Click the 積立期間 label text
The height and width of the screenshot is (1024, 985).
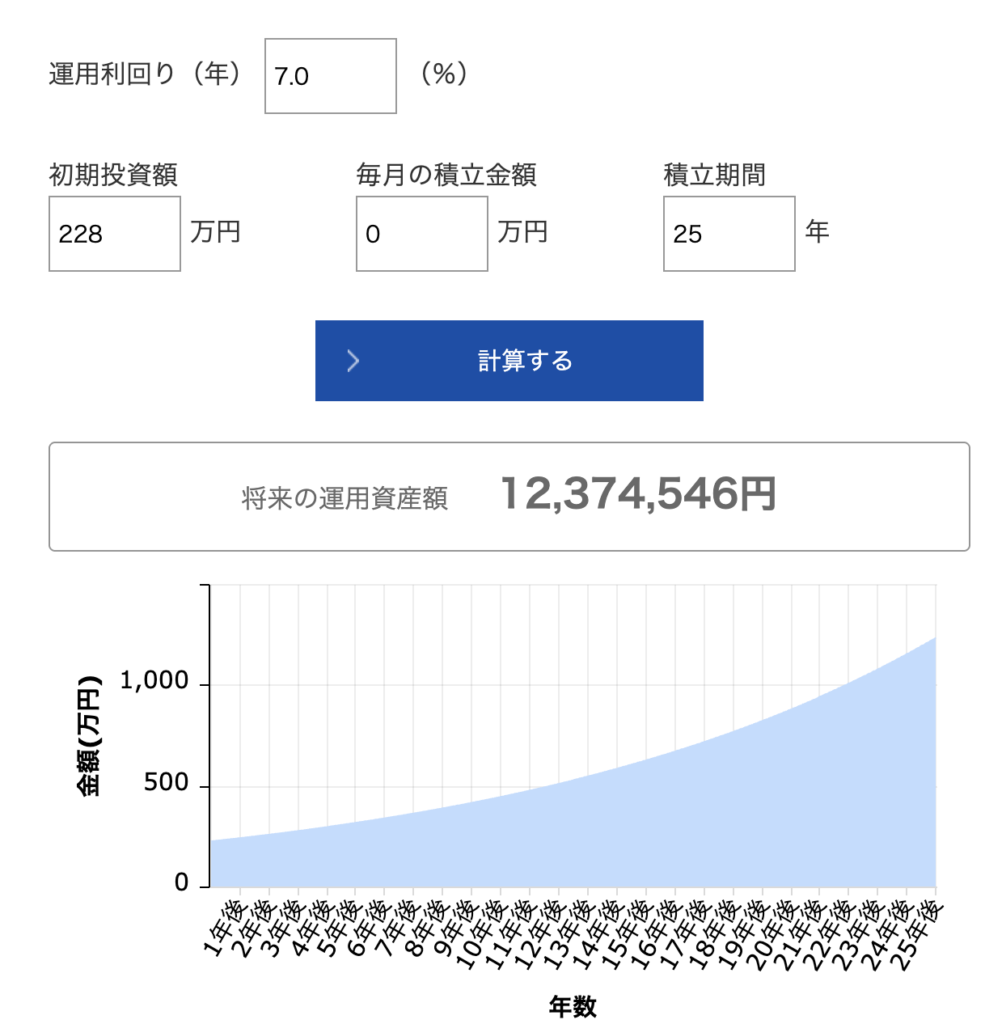click(714, 175)
